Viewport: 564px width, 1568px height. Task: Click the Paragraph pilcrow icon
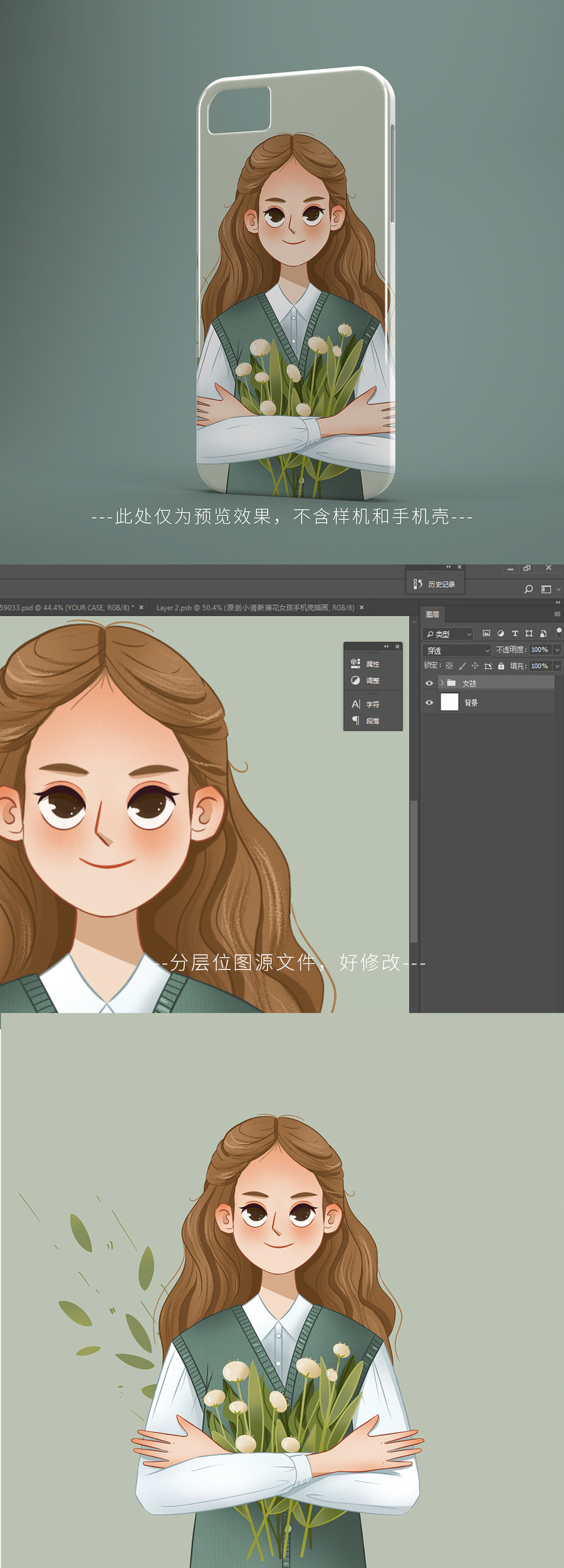click(355, 721)
